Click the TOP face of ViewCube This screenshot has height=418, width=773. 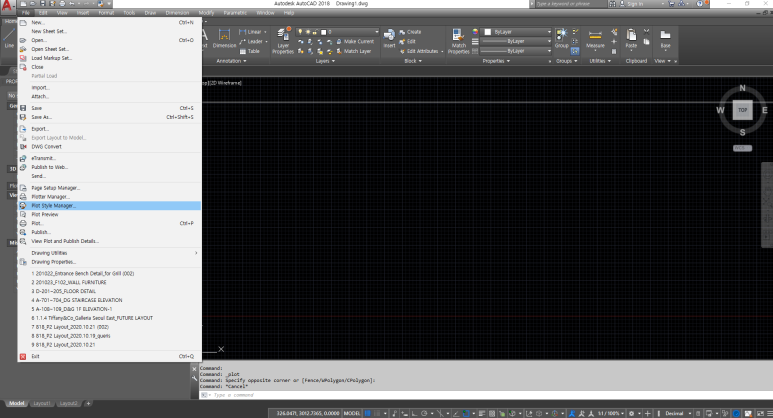741,112
